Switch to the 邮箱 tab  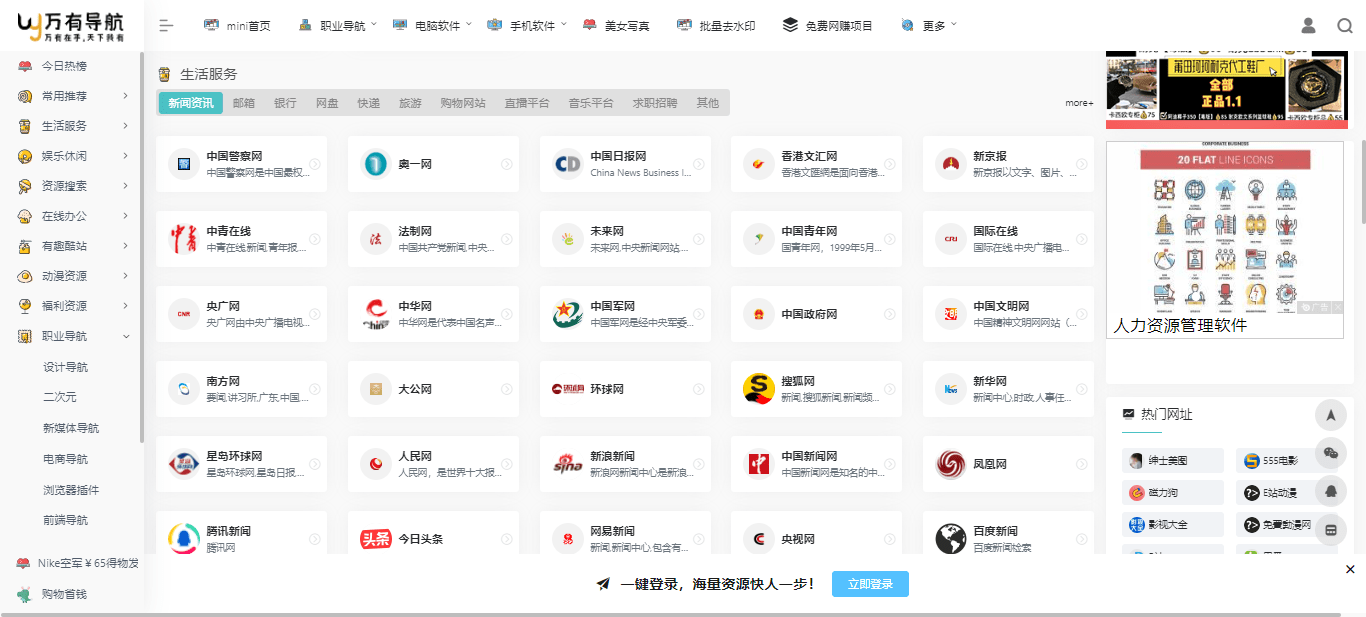point(244,103)
